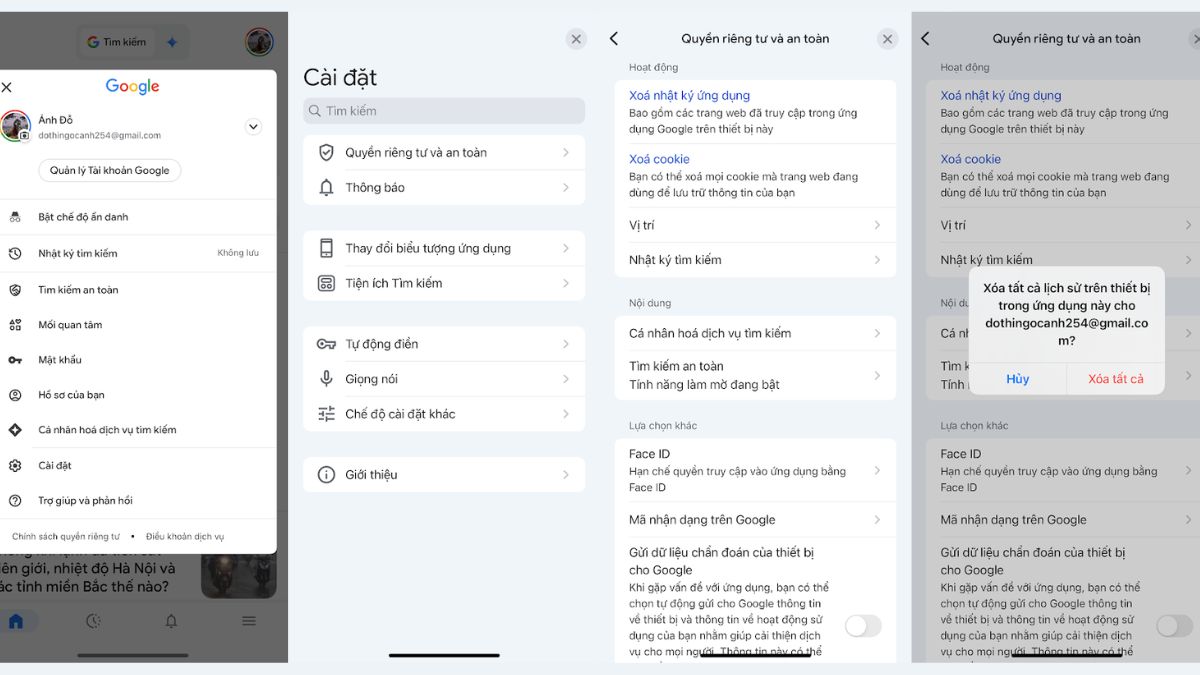Tap Hủy in the delete history dialog
The height and width of the screenshot is (675, 1200).
(1018, 379)
